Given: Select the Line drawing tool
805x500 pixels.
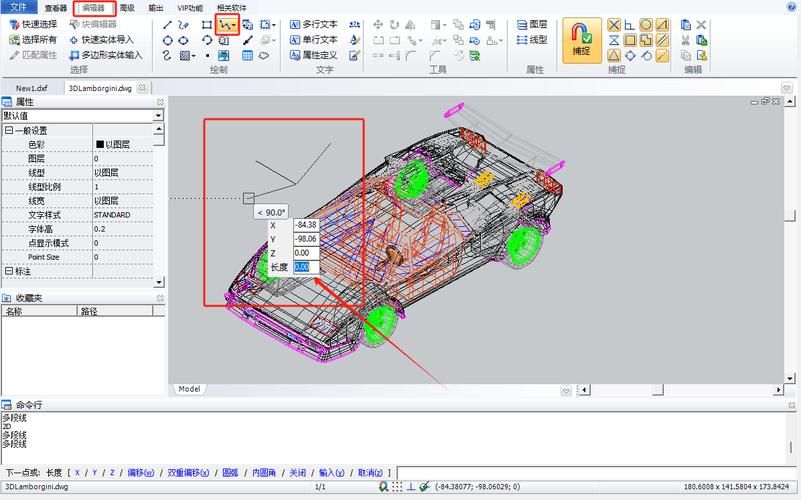Looking at the screenshot, I should tap(167, 25).
